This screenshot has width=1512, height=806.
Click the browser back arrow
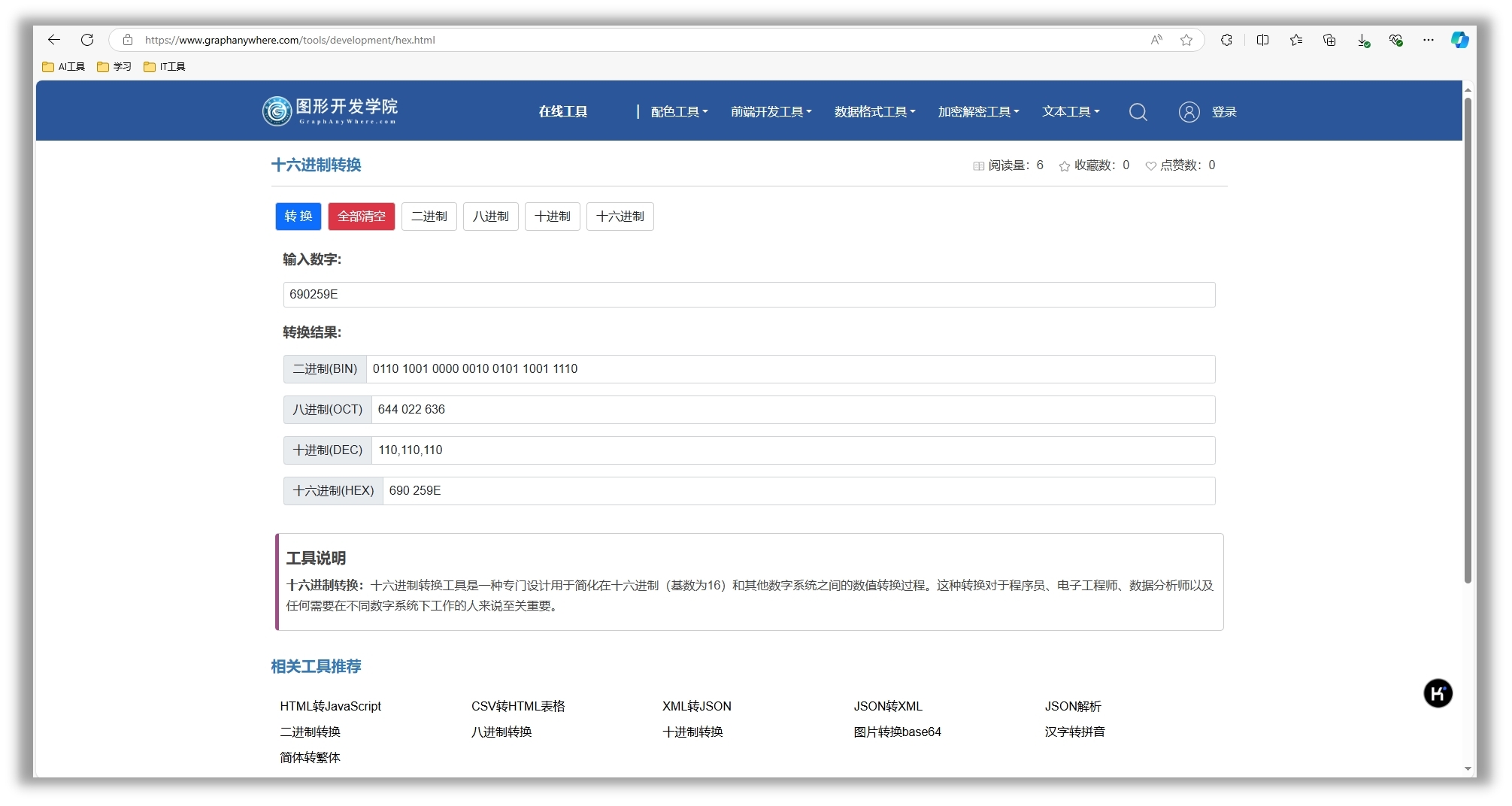pos(54,40)
